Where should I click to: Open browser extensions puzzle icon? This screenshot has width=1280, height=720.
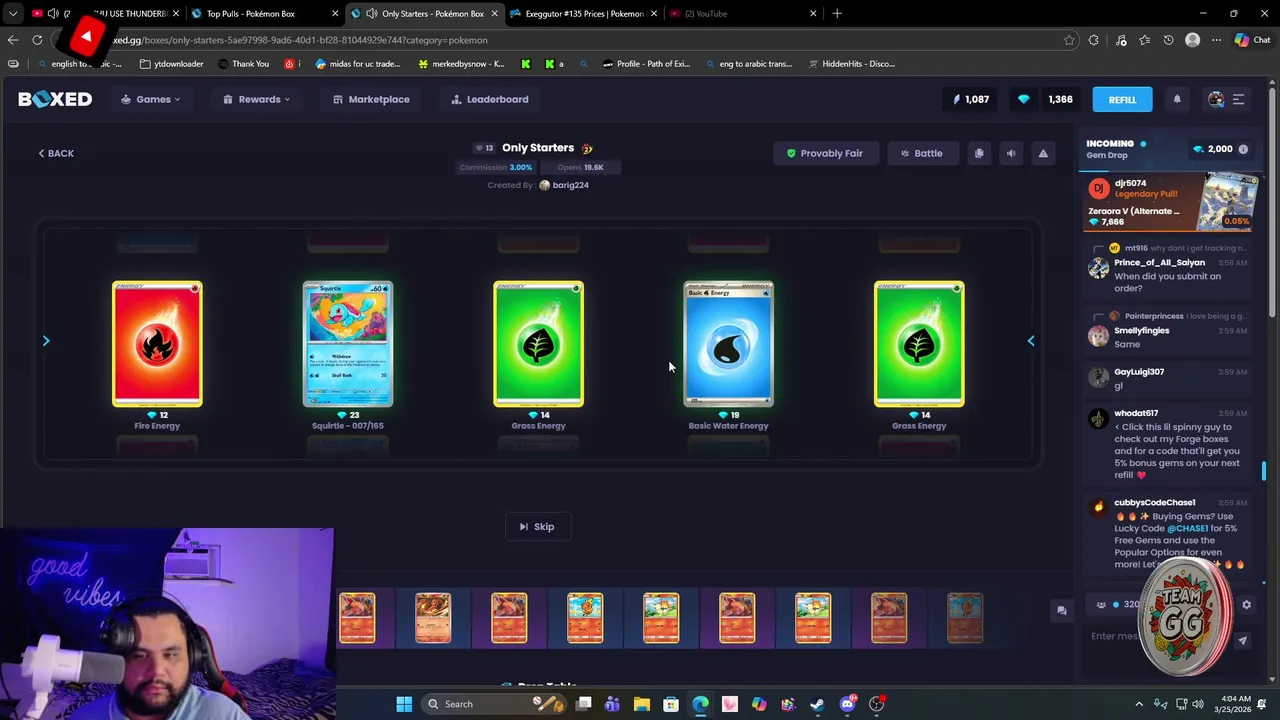tap(1093, 40)
